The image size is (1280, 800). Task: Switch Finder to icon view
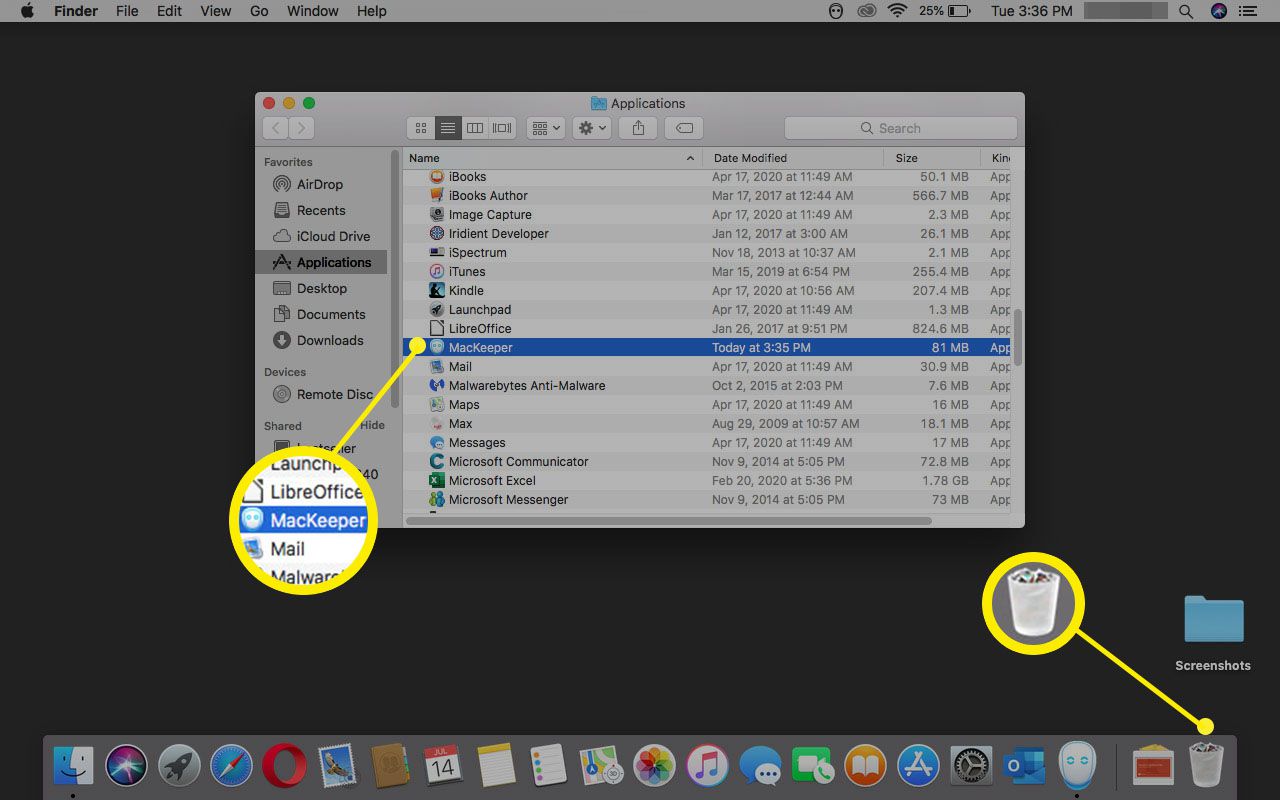420,128
